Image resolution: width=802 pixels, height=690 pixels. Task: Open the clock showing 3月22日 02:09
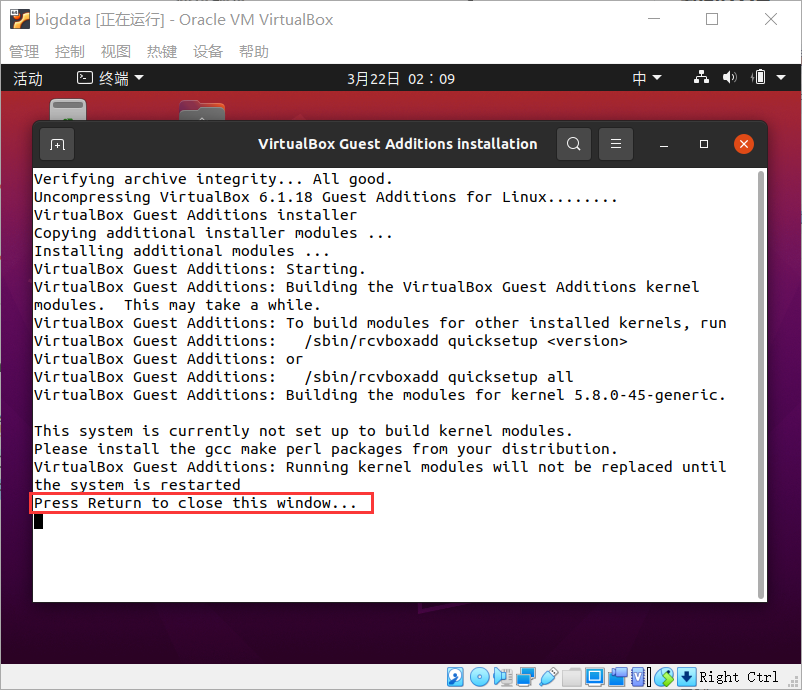pyautogui.click(x=400, y=79)
